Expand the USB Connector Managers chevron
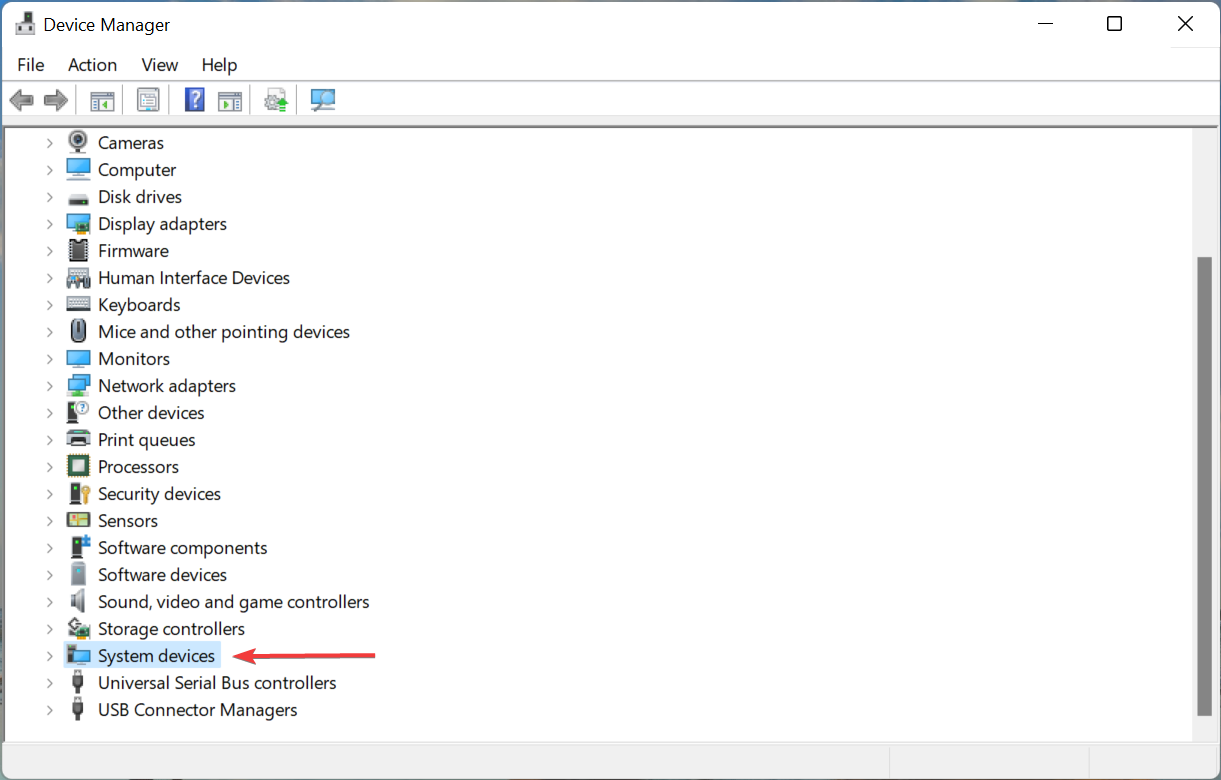1221x780 pixels. tap(49, 710)
